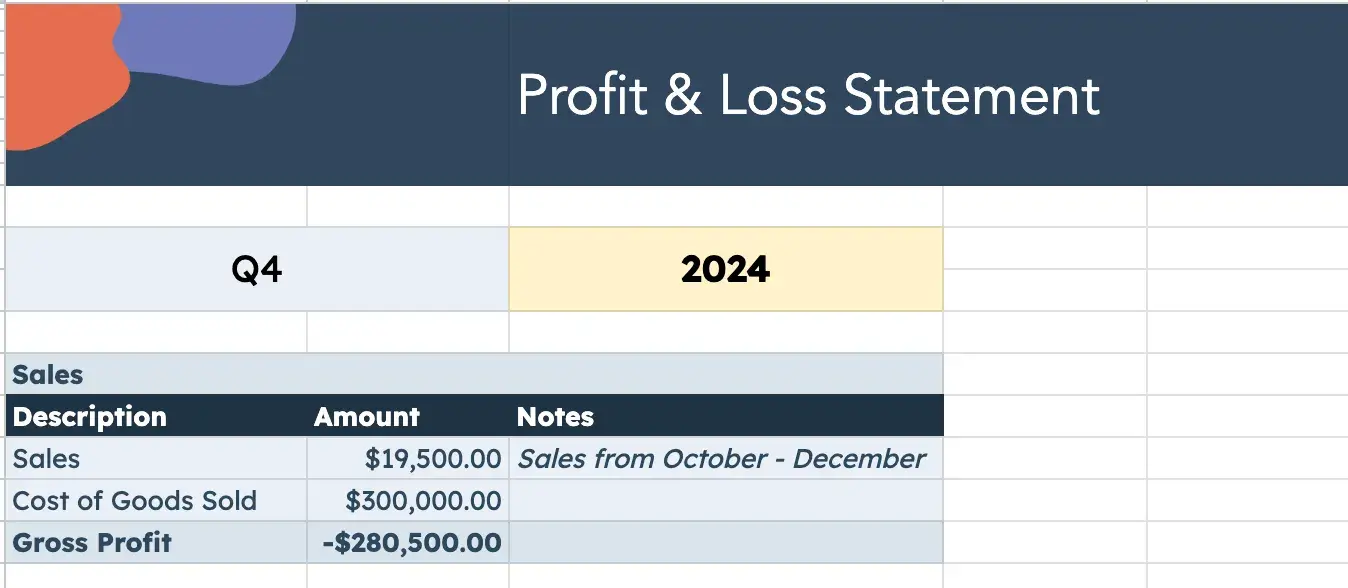Click the $300,000.00 amount cell

422,501
